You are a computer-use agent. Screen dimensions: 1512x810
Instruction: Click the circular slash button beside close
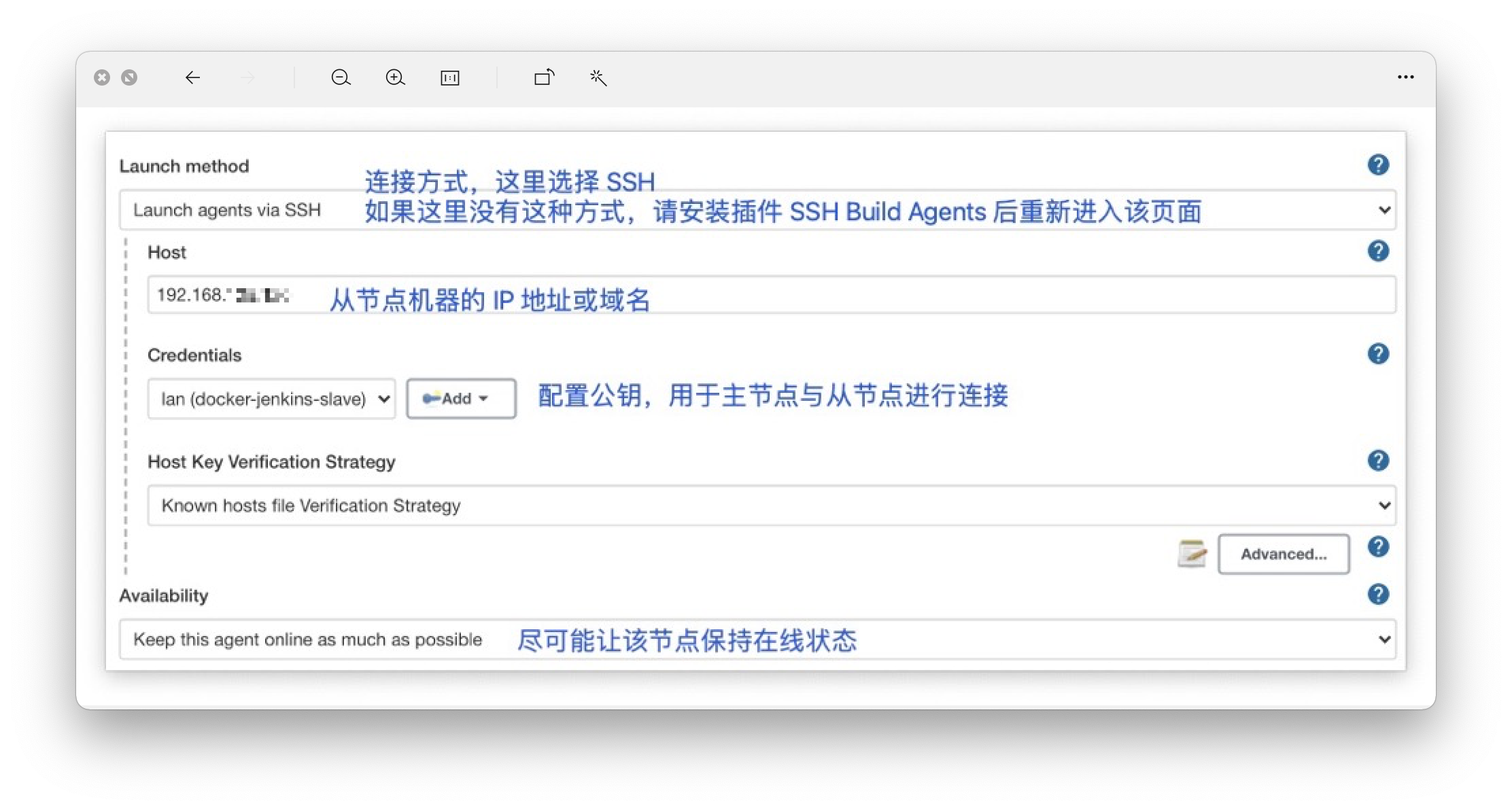(x=129, y=77)
